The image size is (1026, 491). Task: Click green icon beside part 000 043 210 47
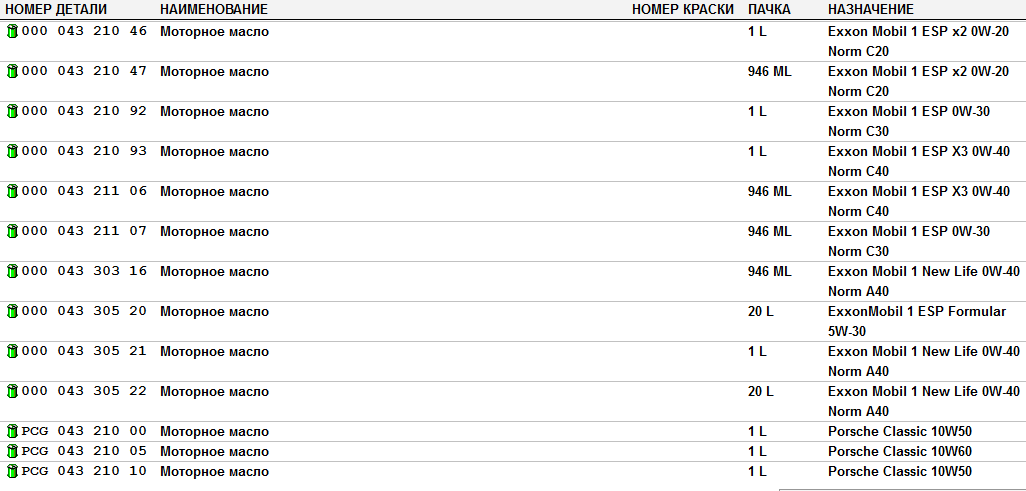pos(12,71)
